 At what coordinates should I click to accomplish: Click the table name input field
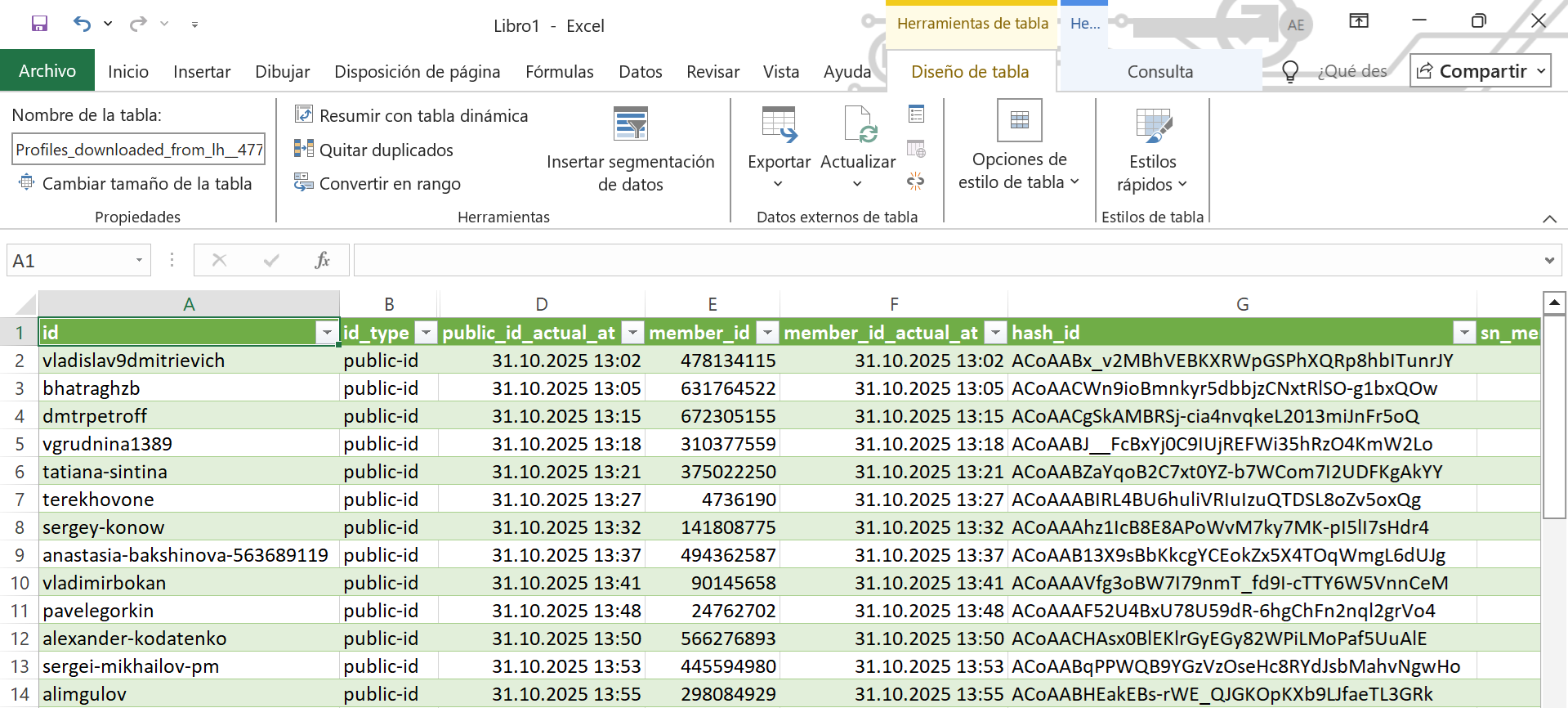click(x=139, y=150)
